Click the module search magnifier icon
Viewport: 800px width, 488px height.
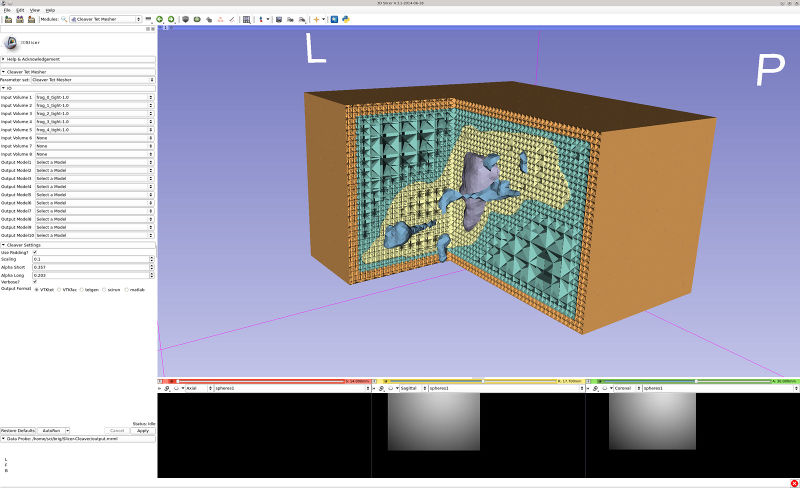(x=66, y=19)
